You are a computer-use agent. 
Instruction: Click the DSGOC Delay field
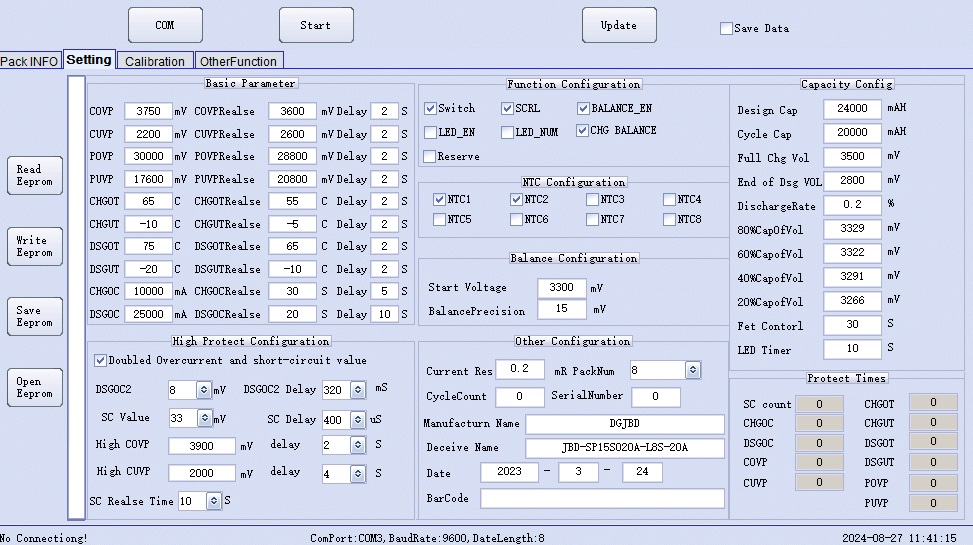coord(384,314)
